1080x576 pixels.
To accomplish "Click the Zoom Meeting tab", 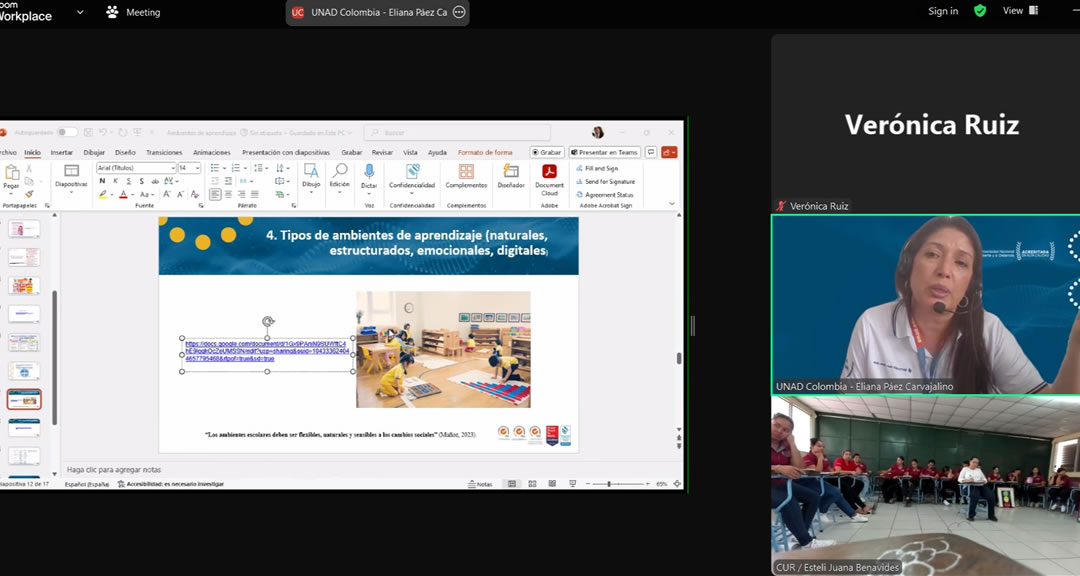I will (x=133, y=12).
